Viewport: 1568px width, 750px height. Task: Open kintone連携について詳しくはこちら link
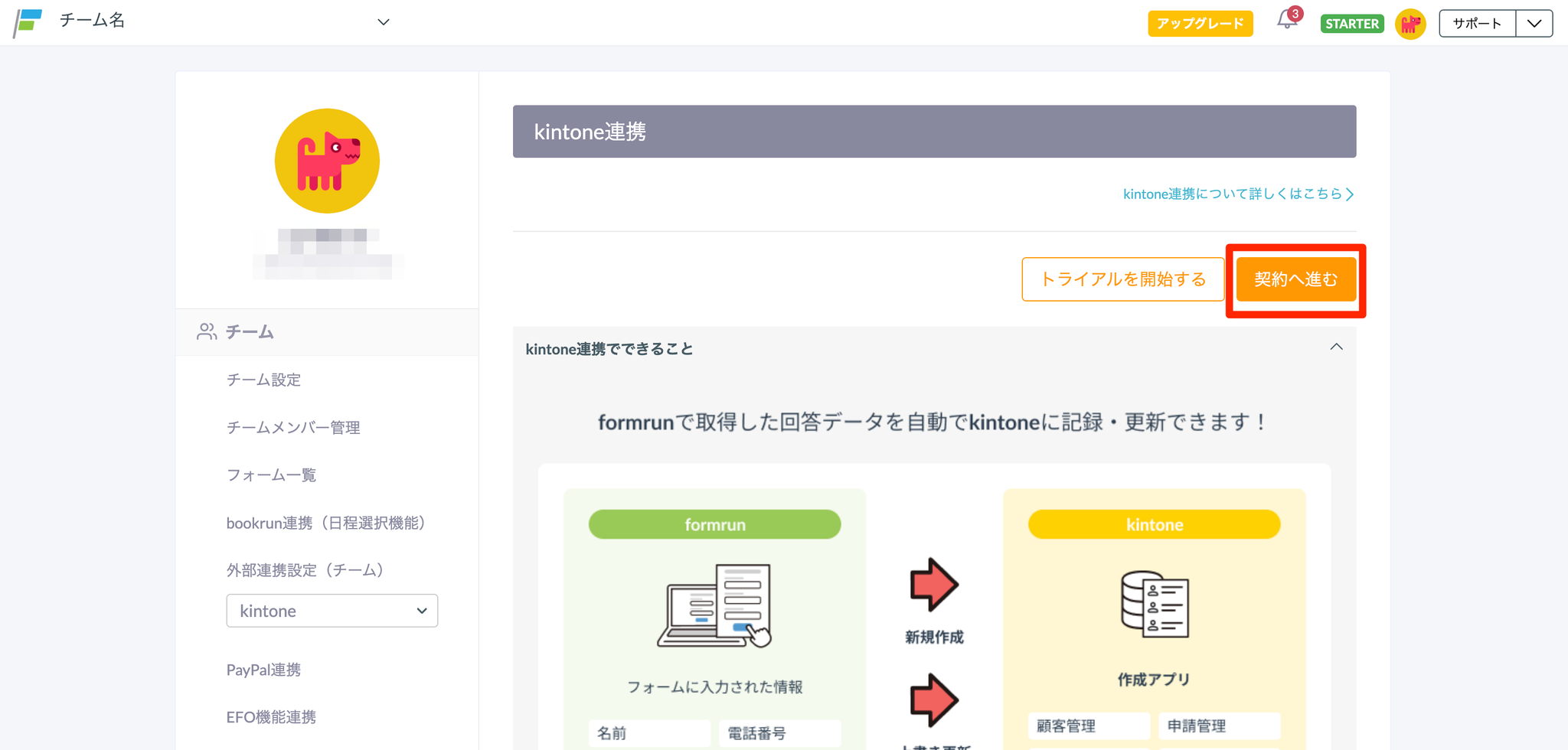[1237, 194]
